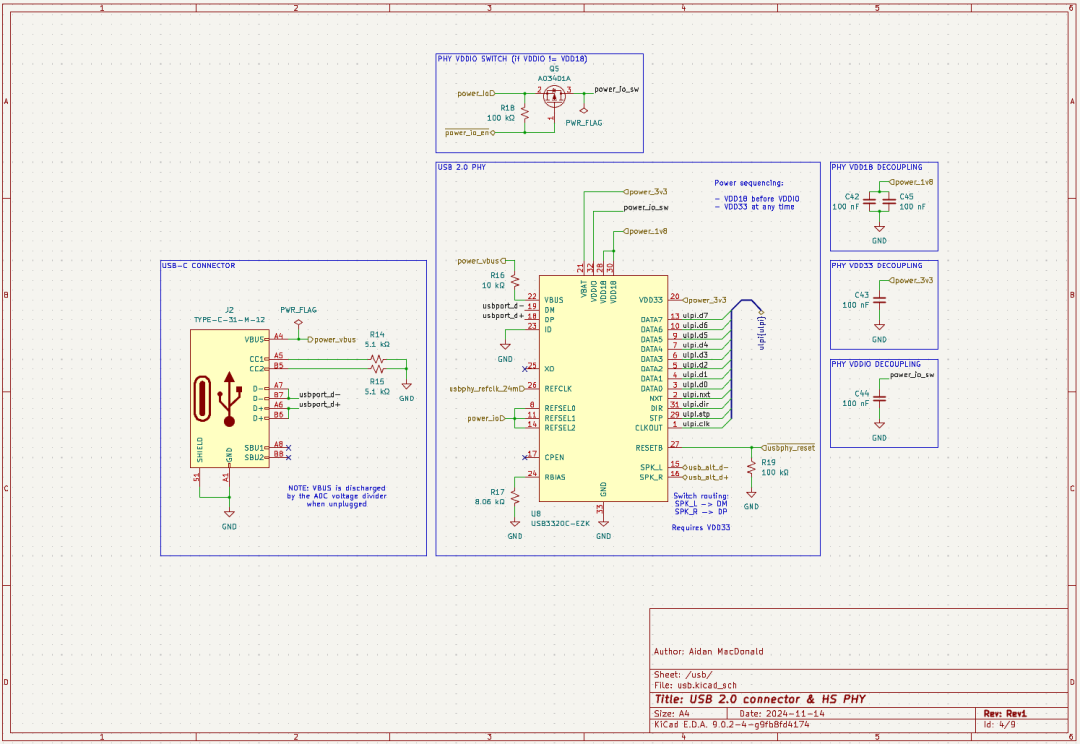Click the GND symbol in PHY VDDIO decoupling box
The image size is (1080, 744).
(x=880, y=426)
